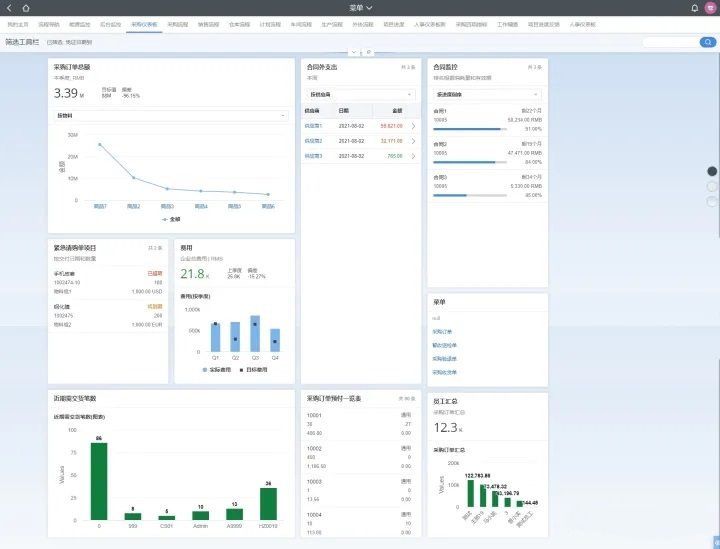Open the dropdown in the 合同监控 card
This screenshot has height=549, width=720.
pos(487,94)
